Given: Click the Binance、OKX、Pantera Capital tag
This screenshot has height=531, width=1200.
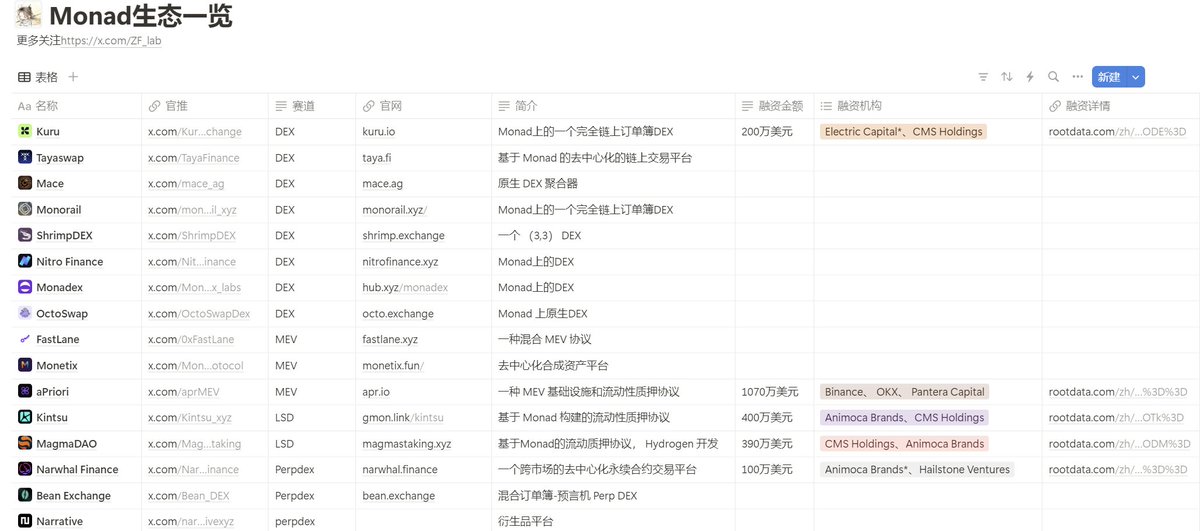Looking at the screenshot, I should pyautogui.click(x=905, y=391).
